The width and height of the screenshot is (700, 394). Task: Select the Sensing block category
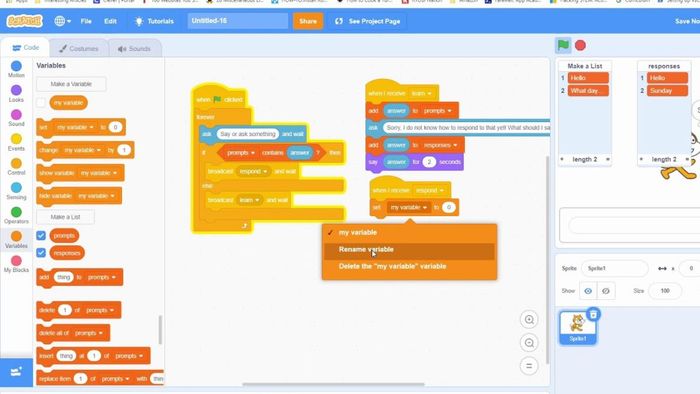(17, 191)
